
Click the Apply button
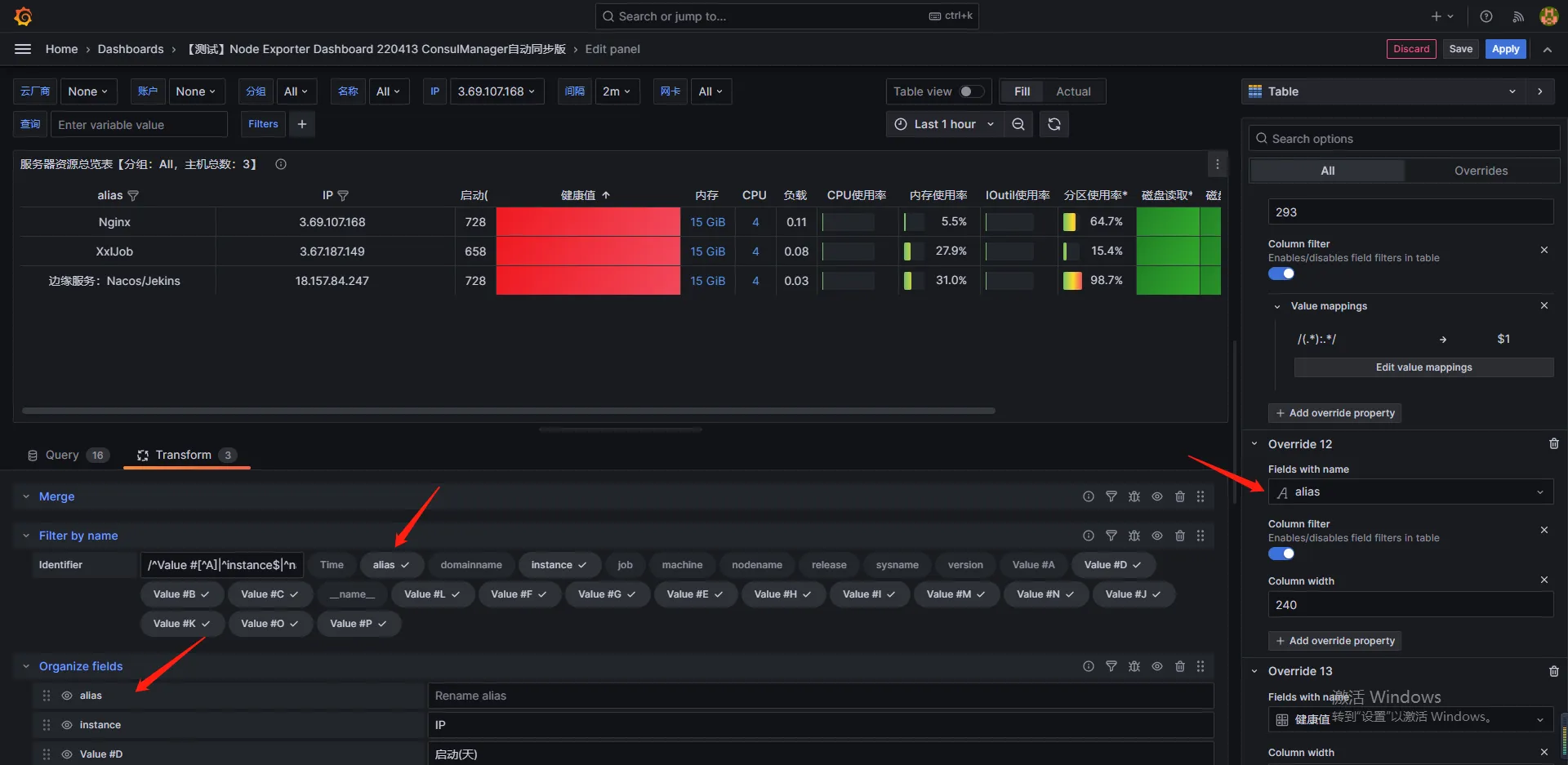(x=1505, y=49)
